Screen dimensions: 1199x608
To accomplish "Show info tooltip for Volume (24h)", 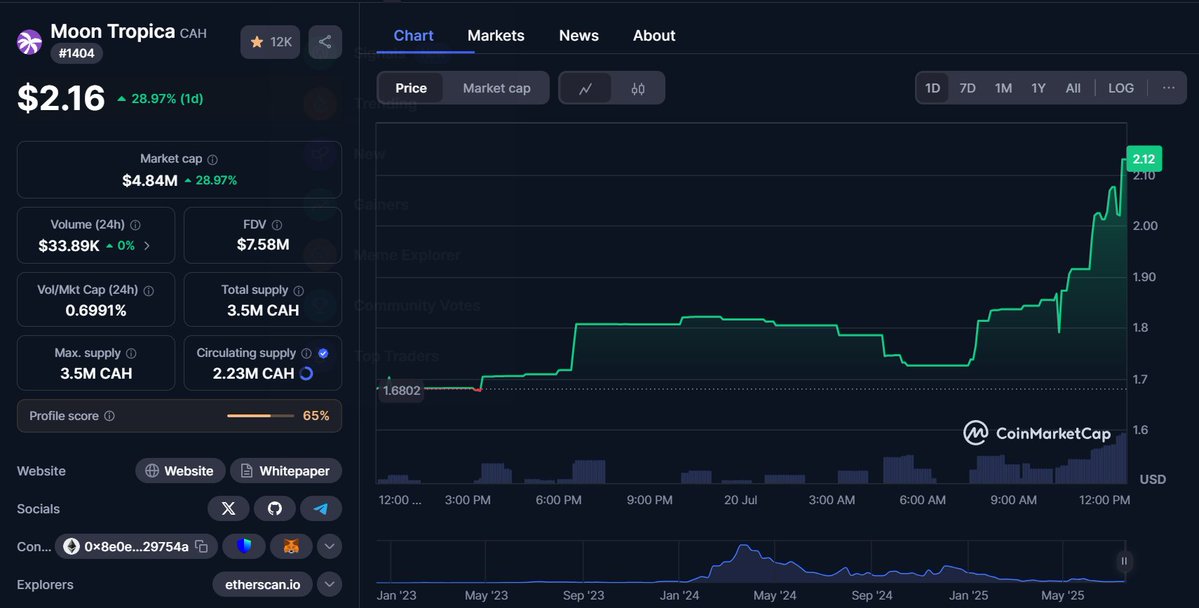I will 135,225.
